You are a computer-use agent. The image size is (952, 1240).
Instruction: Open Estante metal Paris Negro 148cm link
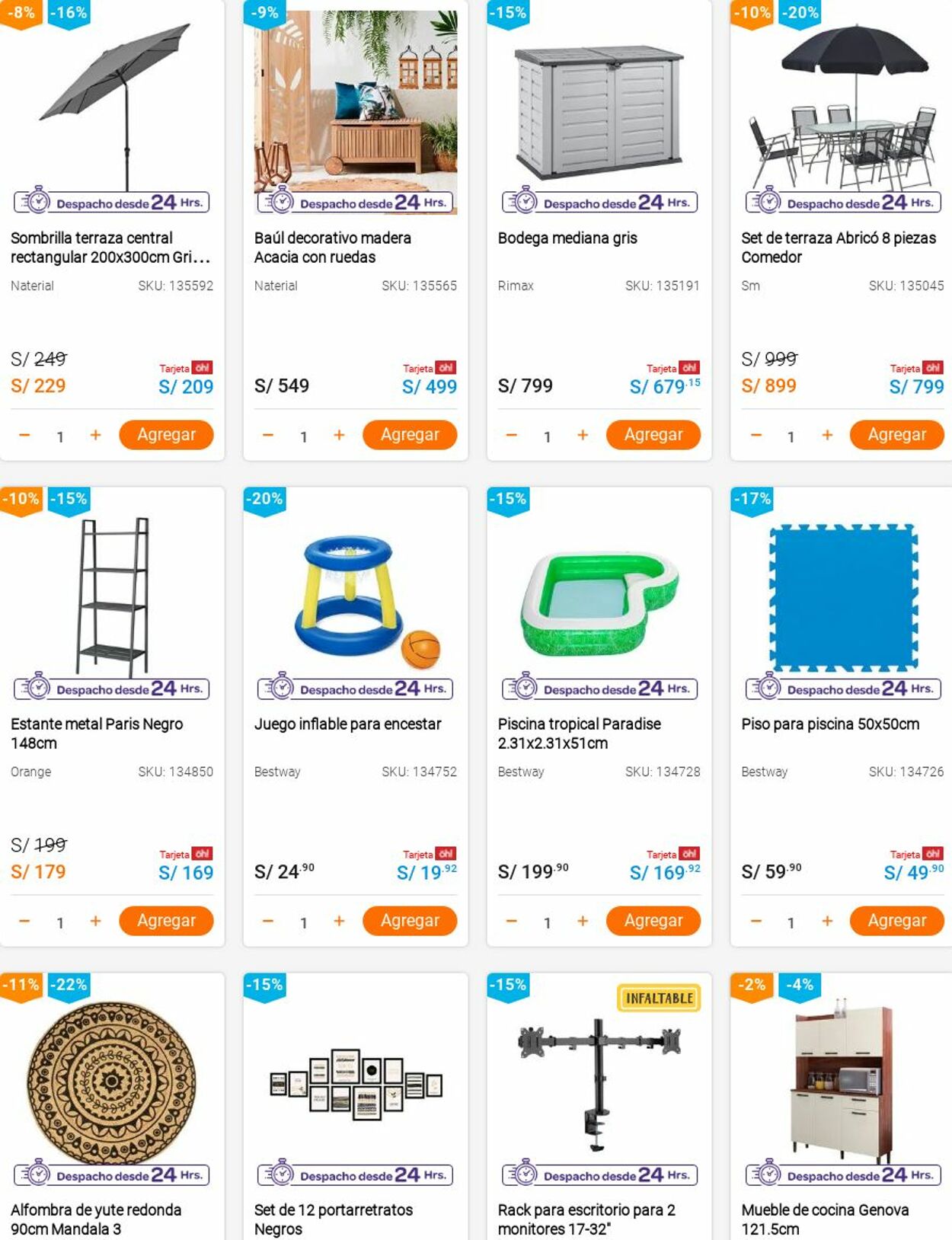(97, 733)
